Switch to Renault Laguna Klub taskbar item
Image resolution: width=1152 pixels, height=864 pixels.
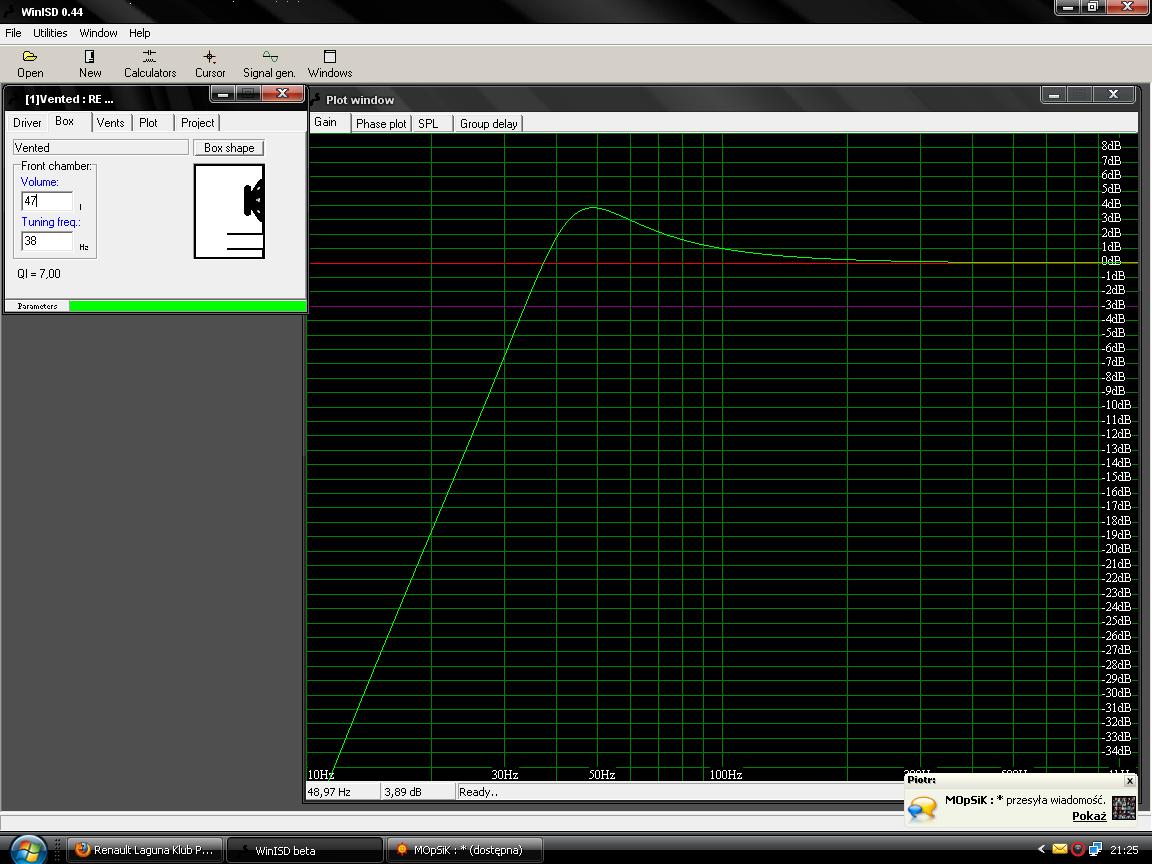click(x=144, y=850)
